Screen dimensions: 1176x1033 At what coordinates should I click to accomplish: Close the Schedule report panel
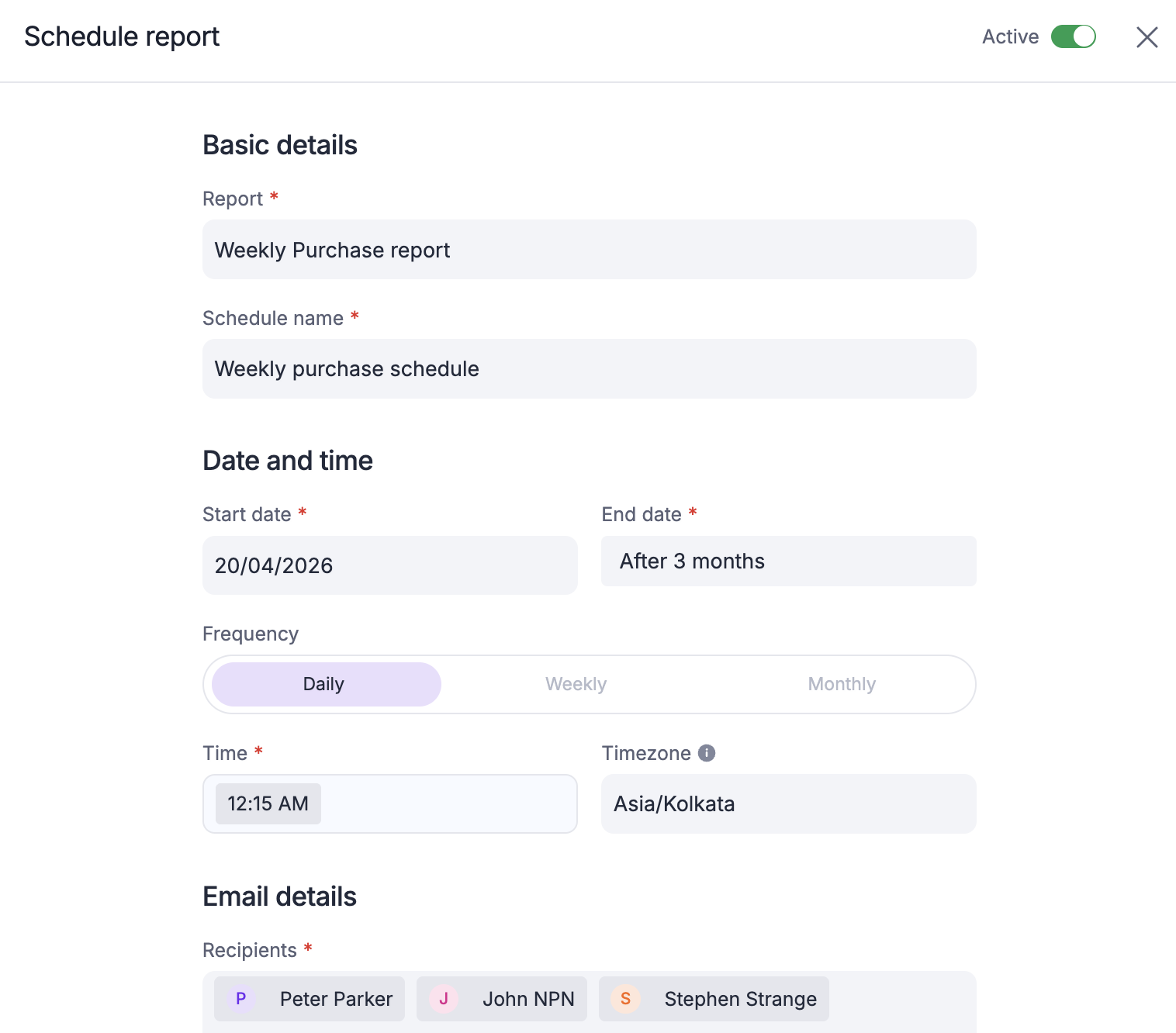point(1147,37)
